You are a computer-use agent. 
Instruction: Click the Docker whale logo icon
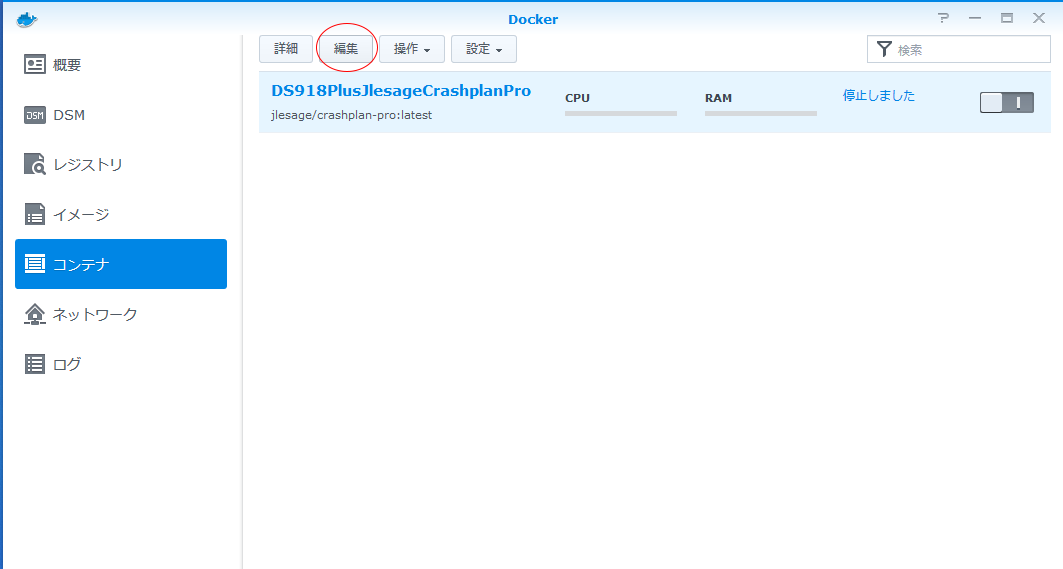click(x=26, y=19)
